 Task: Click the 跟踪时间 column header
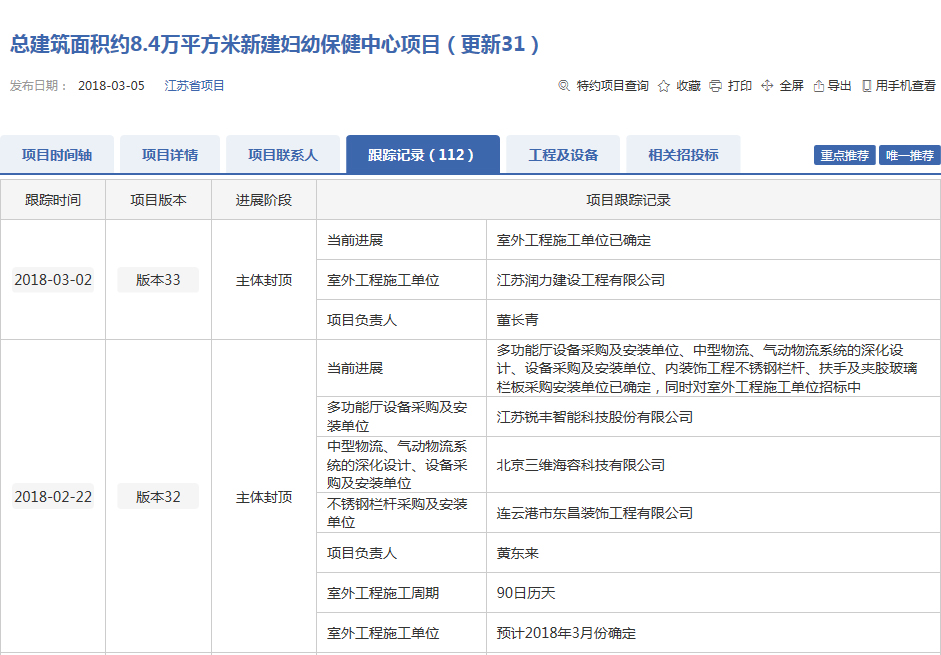(x=53, y=200)
